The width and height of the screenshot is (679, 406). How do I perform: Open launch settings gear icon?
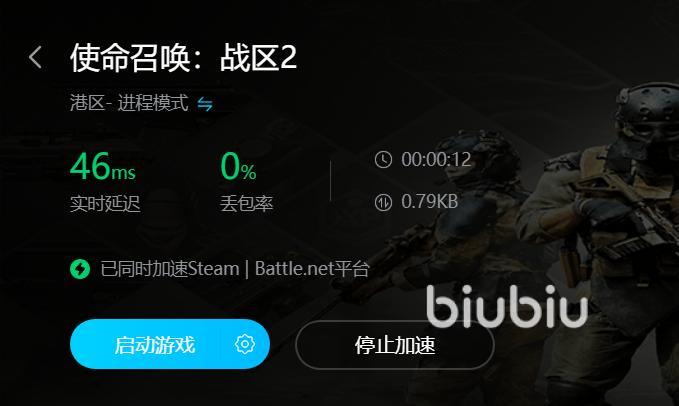(x=245, y=344)
